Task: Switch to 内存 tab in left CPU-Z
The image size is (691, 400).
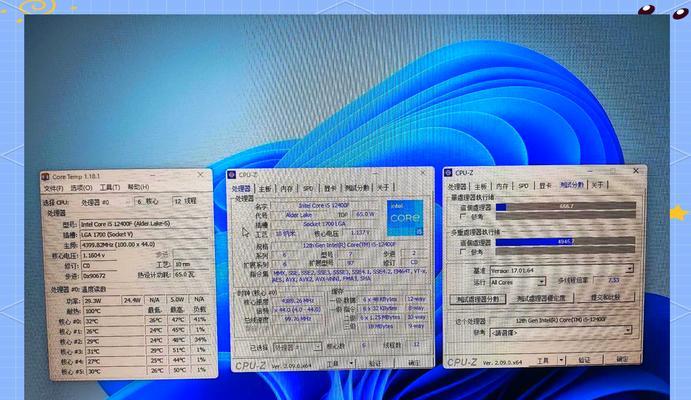Action: pos(286,189)
